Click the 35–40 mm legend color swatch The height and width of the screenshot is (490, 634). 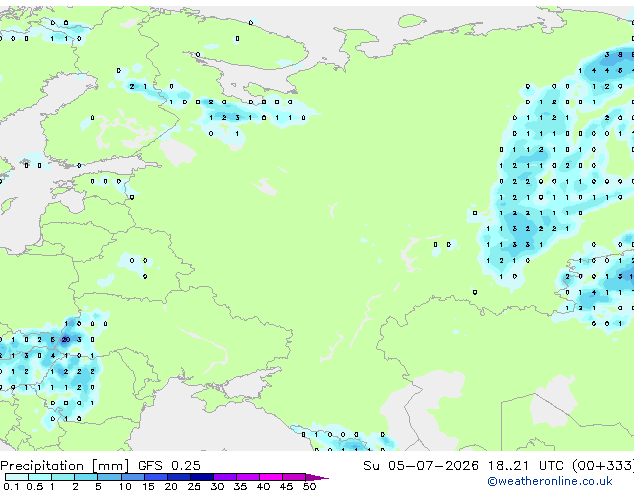tap(247, 477)
